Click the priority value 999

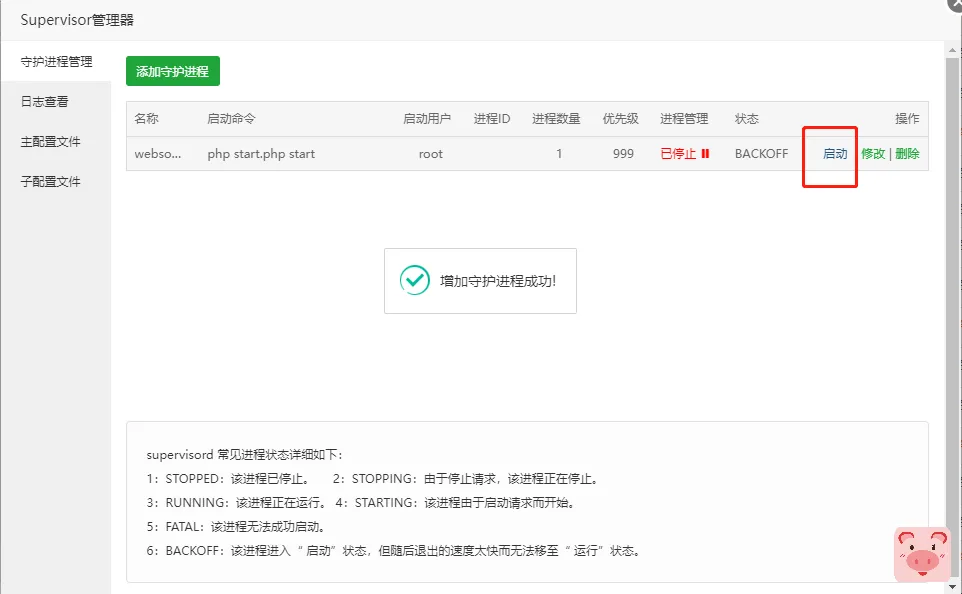point(623,153)
